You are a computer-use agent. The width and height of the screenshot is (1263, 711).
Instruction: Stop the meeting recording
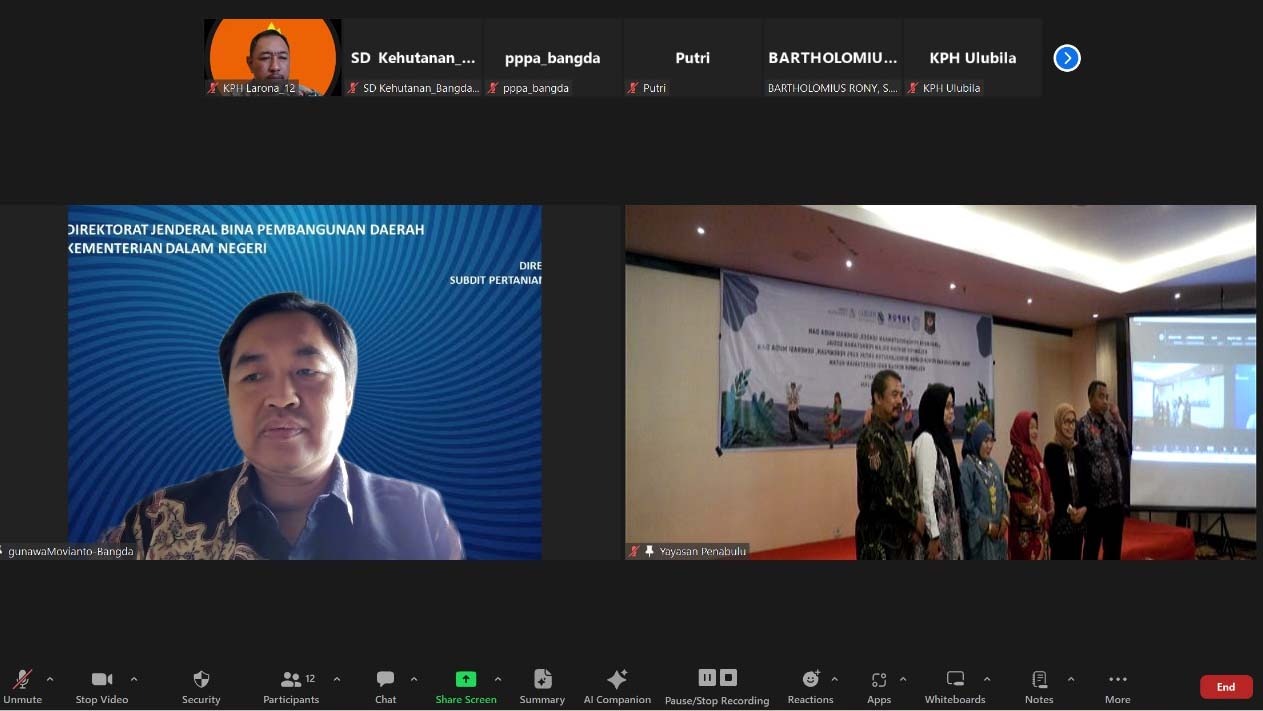[x=729, y=678]
